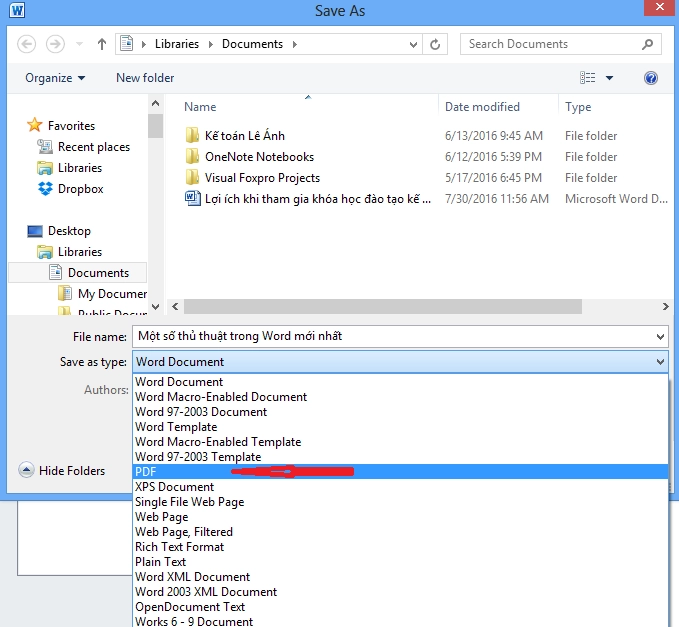The width and height of the screenshot is (679, 627).
Task: Pick Word 97-2003 Document type
Action: pyautogui.click(x=201, y=412)
